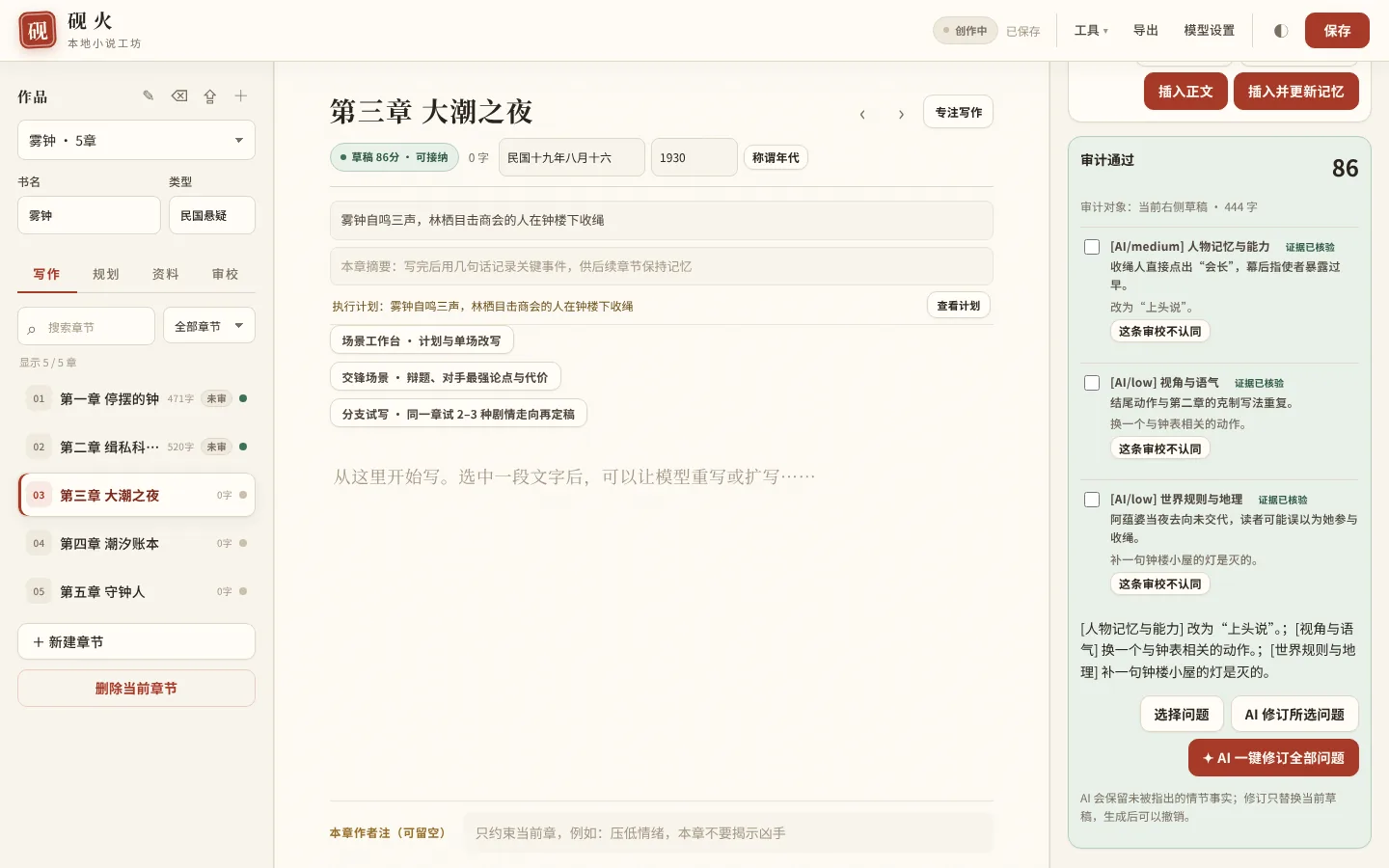Viewport: 1389px width, 868px height.
Task: Open 交锋场景 tool chip
Action: tap(445, 377)
